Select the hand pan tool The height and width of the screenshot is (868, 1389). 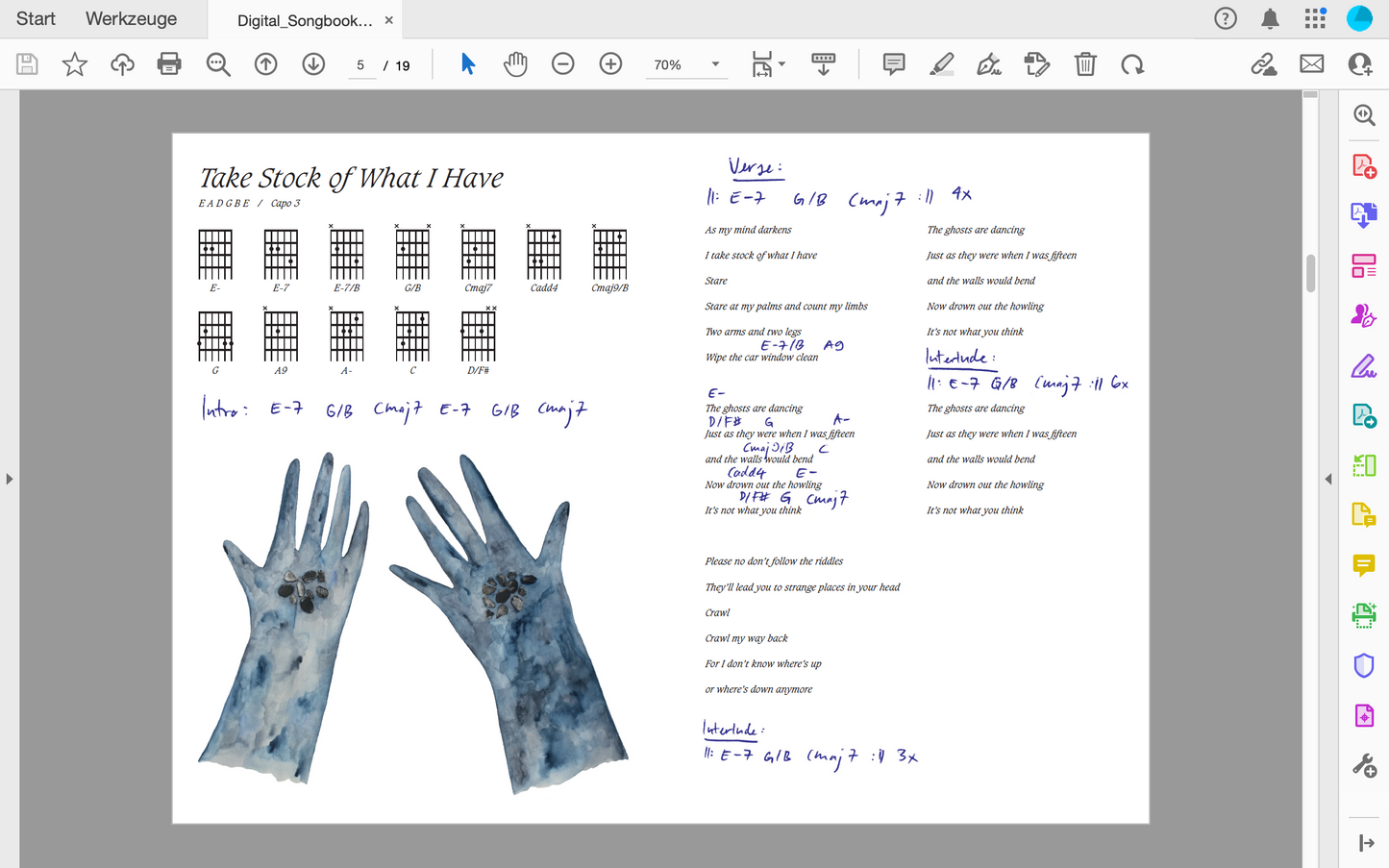(x=515, y=64)
